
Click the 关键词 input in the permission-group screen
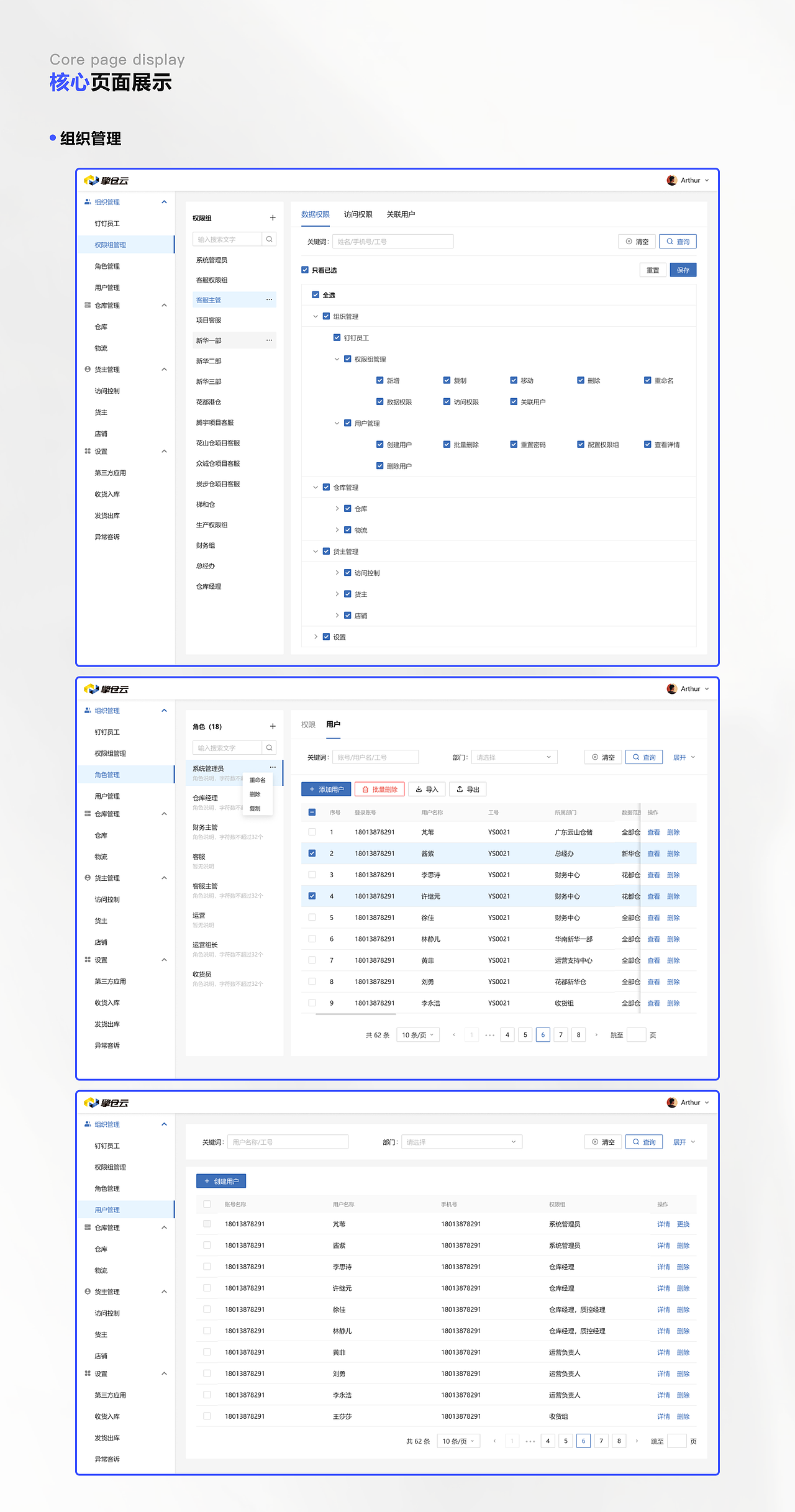[x=393, y=242]
